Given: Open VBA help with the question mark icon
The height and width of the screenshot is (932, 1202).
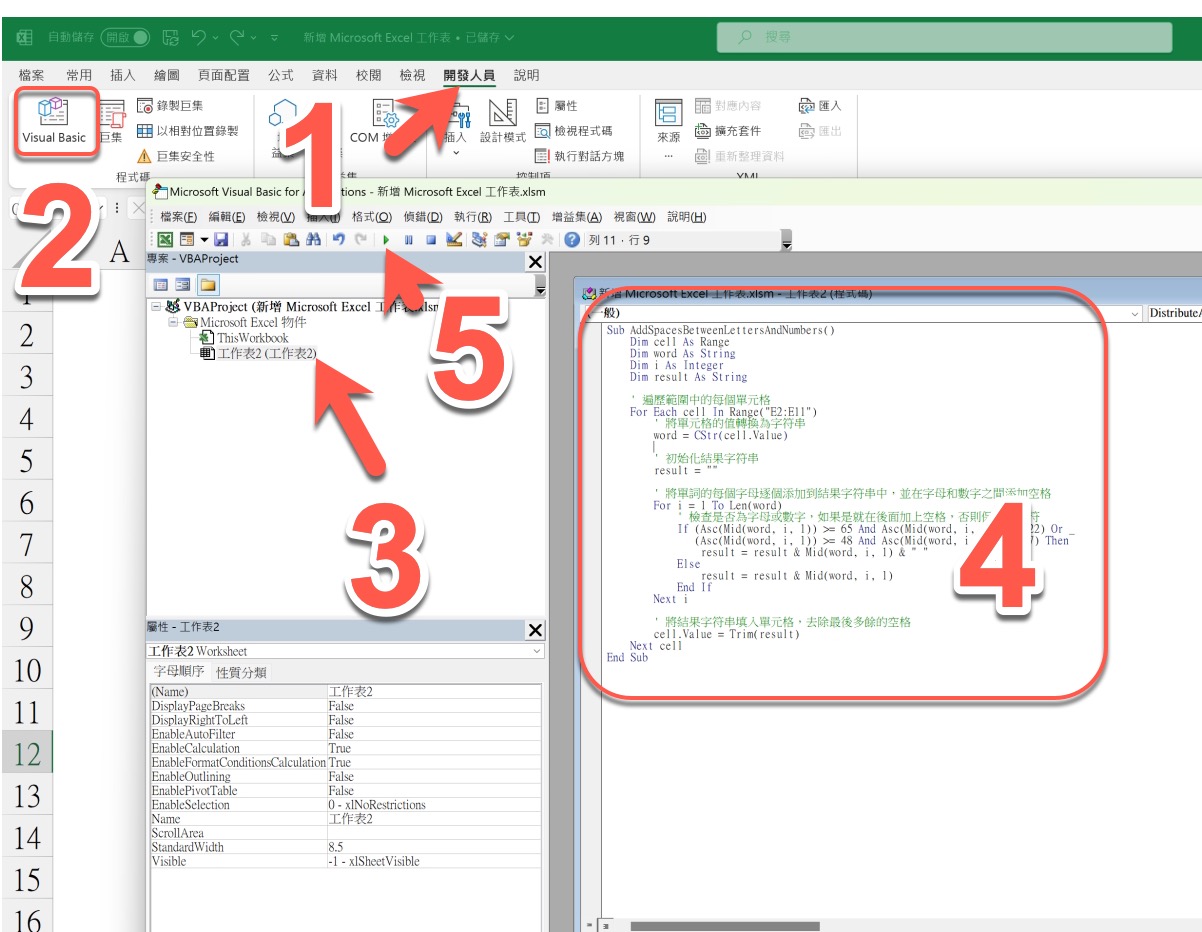Looking at the screenshot, I should (572, 240).
